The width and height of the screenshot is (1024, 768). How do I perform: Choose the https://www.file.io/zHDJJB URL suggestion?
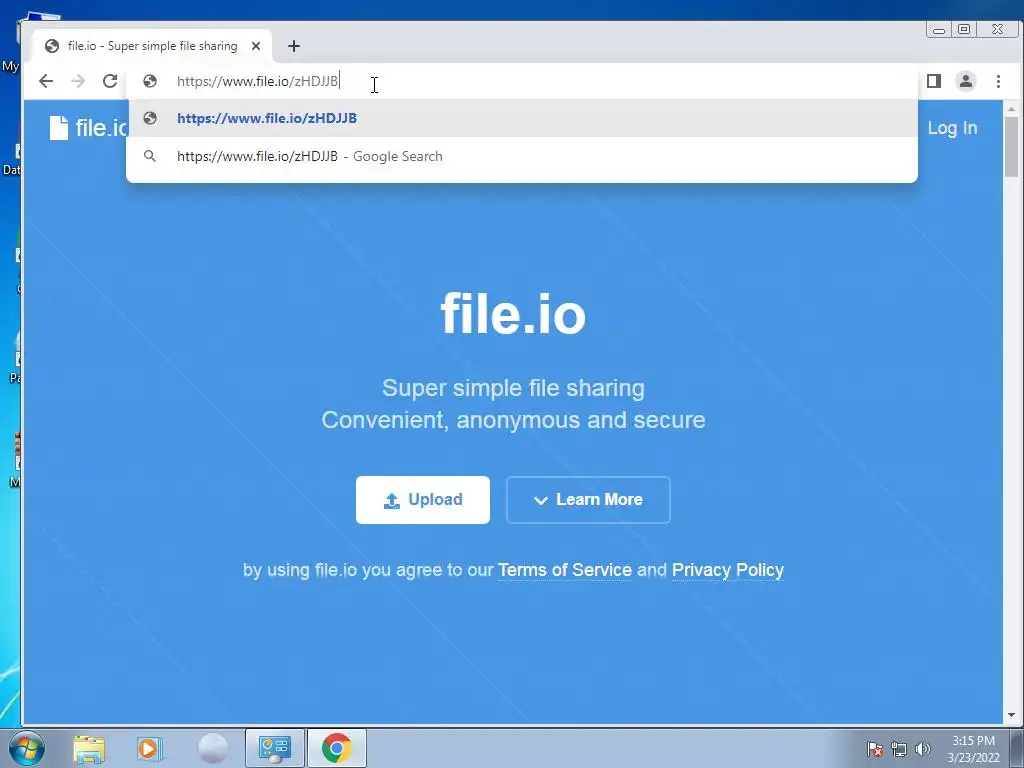click(x=522, y=118)
